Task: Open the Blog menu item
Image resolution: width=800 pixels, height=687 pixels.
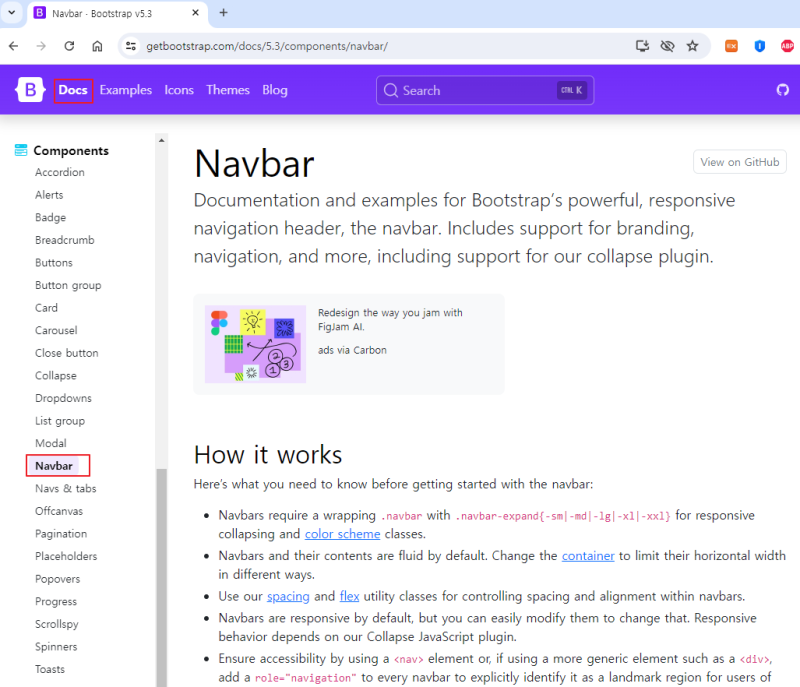Action: click(x=275, y=90)
